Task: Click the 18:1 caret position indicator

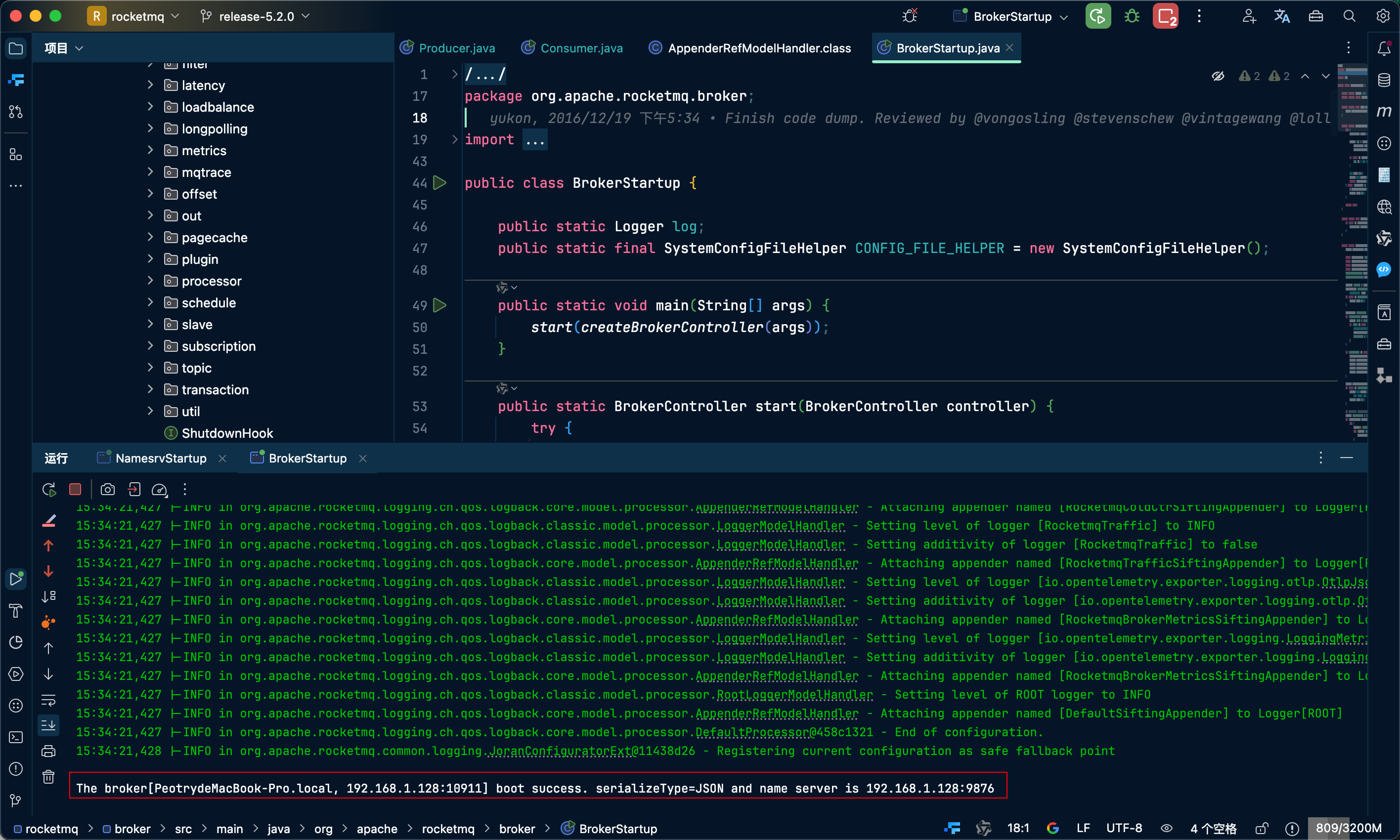Action: (x=1018, y=829)
